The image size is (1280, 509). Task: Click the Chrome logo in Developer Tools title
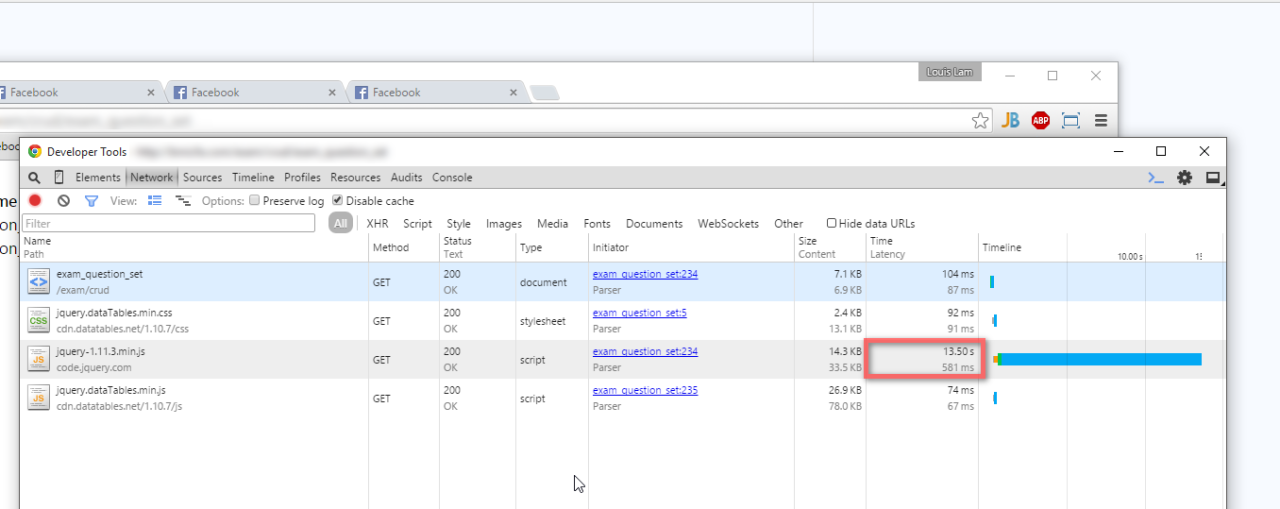tap(35, 152)
